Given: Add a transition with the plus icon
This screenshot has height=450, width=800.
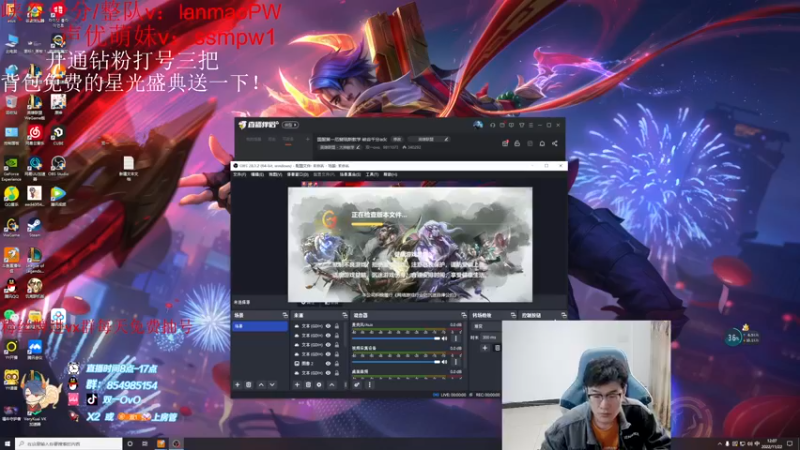Looking at the screenshot, I should click(485, 348).
